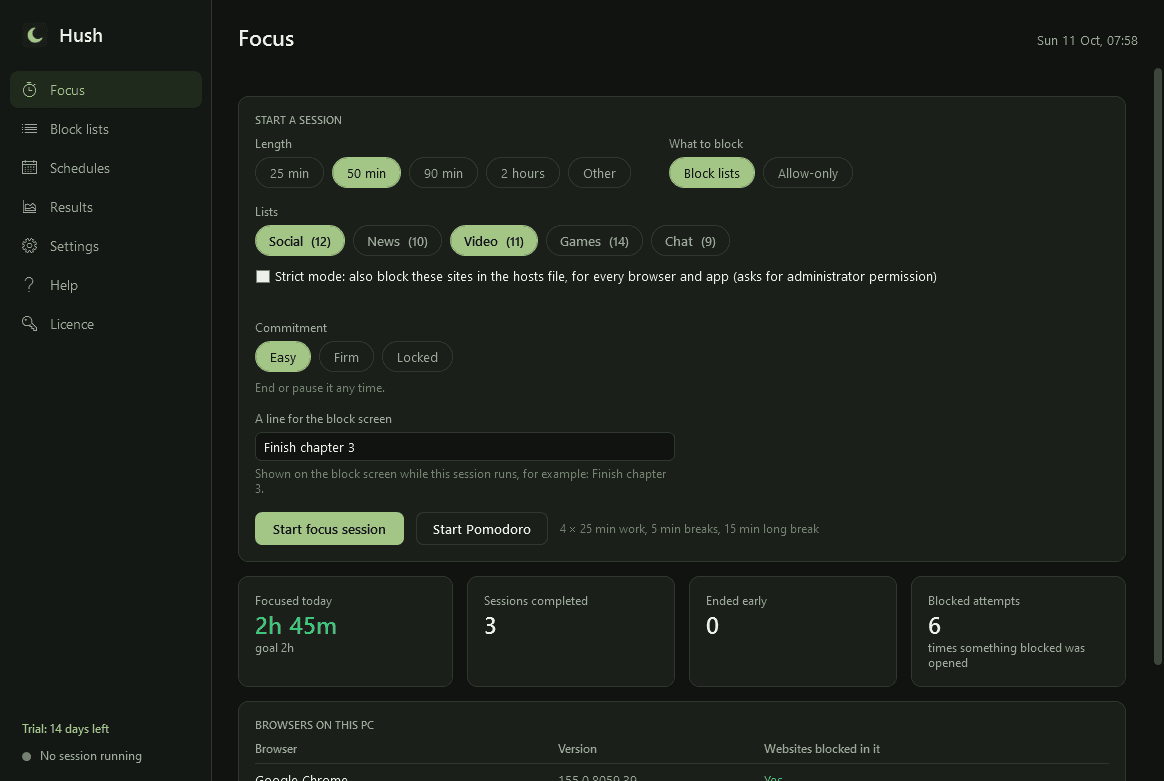The width and height of the screenshot is (1164, 781).
Task: Select the 25 min length option
Action: coord(290,173)
